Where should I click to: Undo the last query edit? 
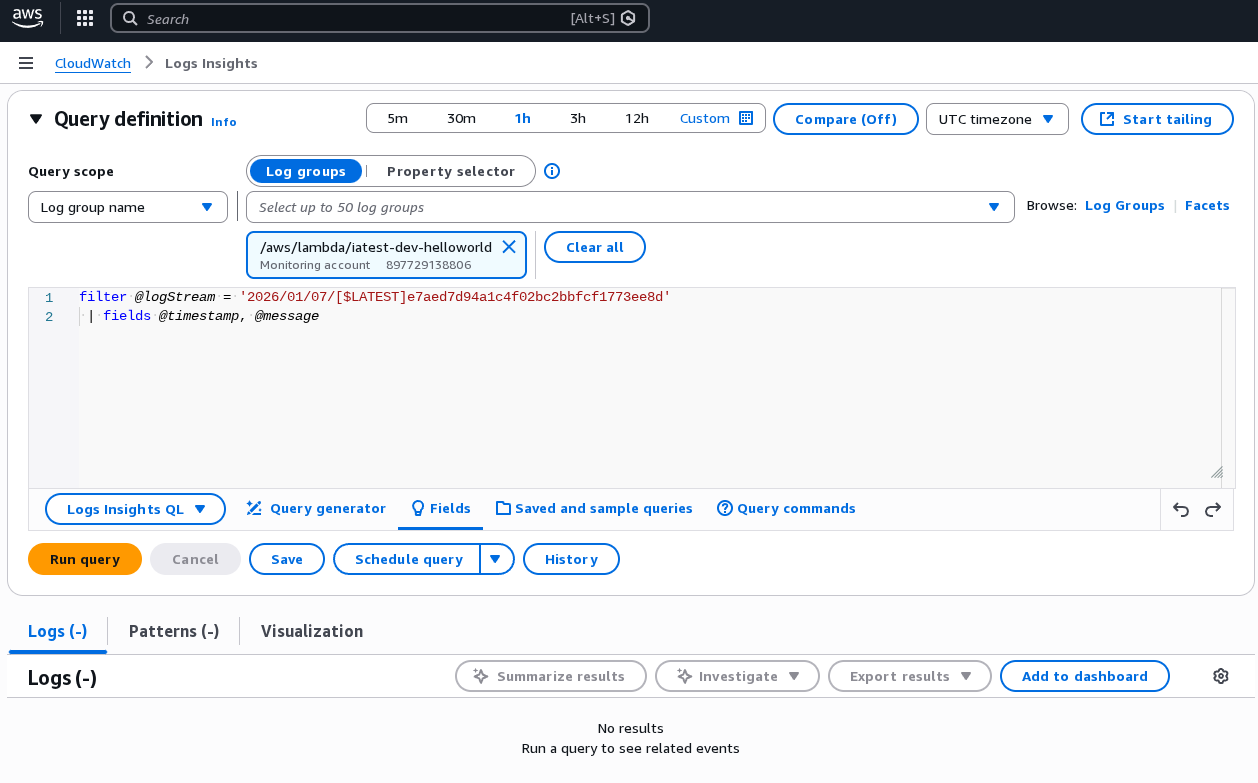pyautogui.click(x=1181, y=510)
